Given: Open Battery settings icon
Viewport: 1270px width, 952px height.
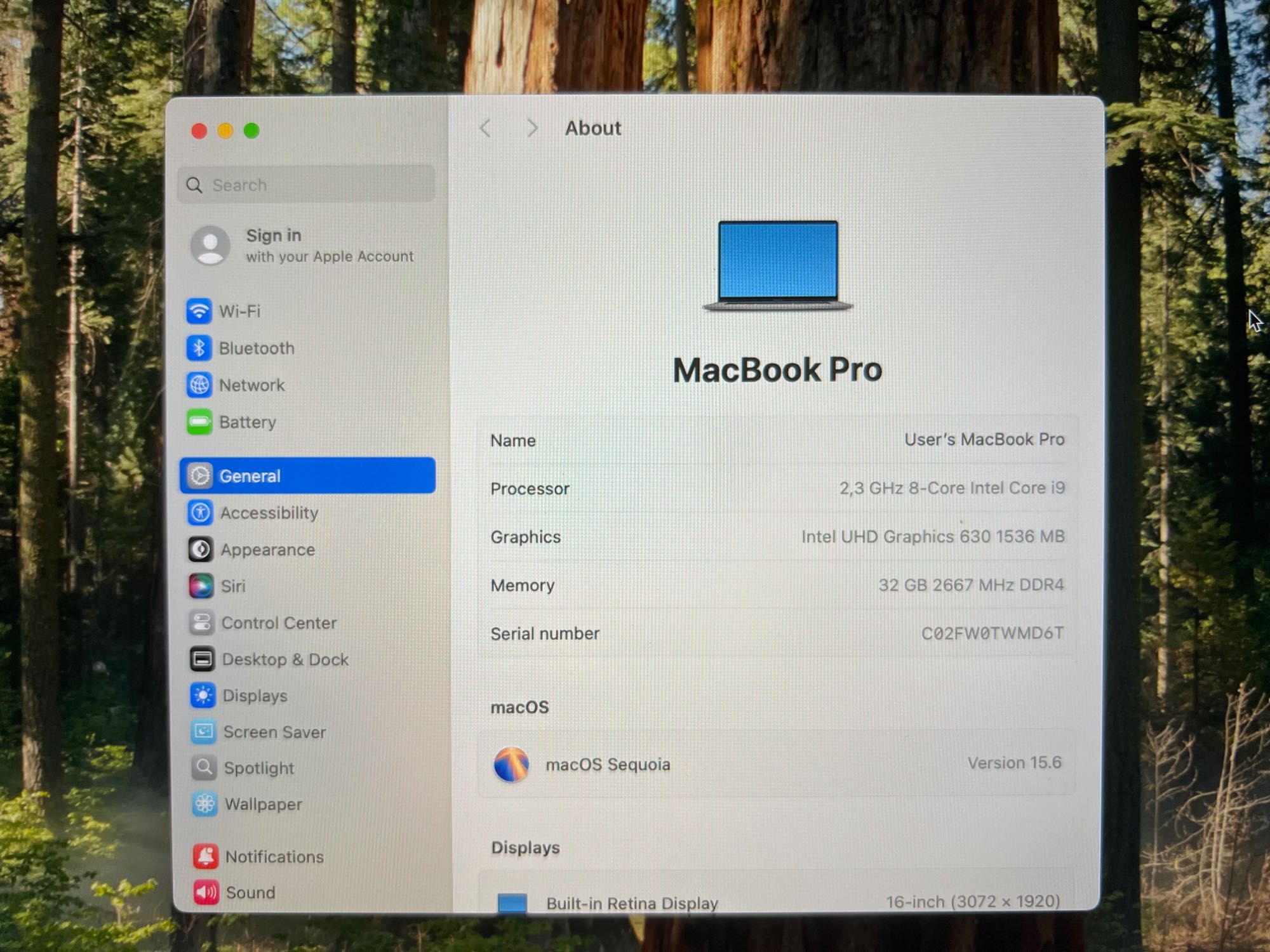Looking at the screenshot, I should pyautogui.click(x=199, y=422).
